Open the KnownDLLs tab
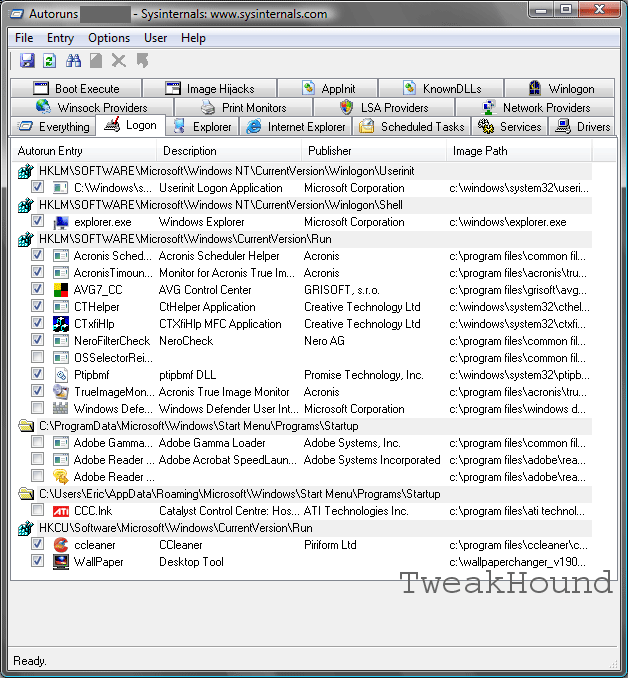The height and width of the screenshot is (678, 628). [x=441, y=89]
